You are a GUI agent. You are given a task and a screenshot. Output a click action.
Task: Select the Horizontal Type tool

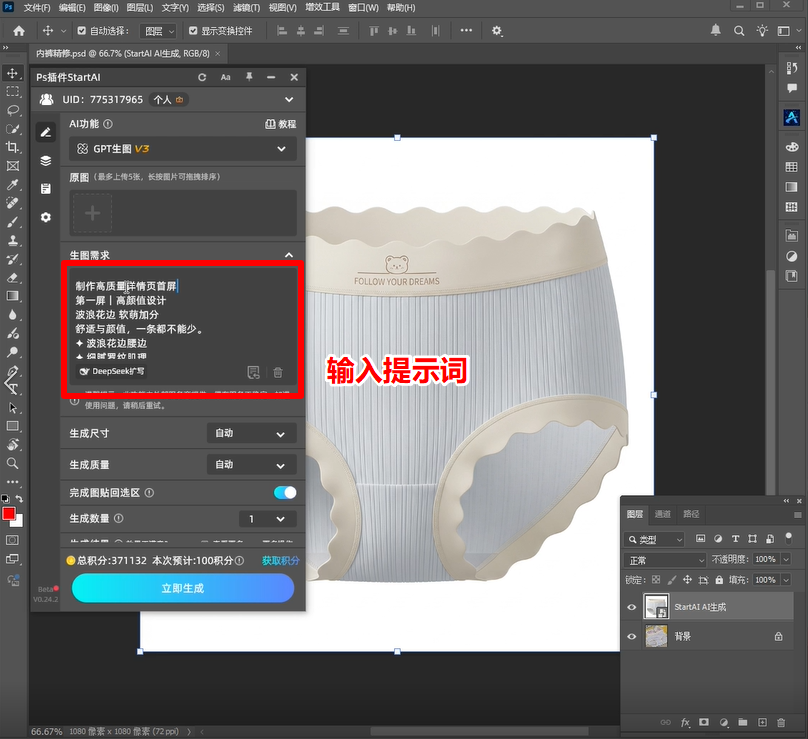12,389
